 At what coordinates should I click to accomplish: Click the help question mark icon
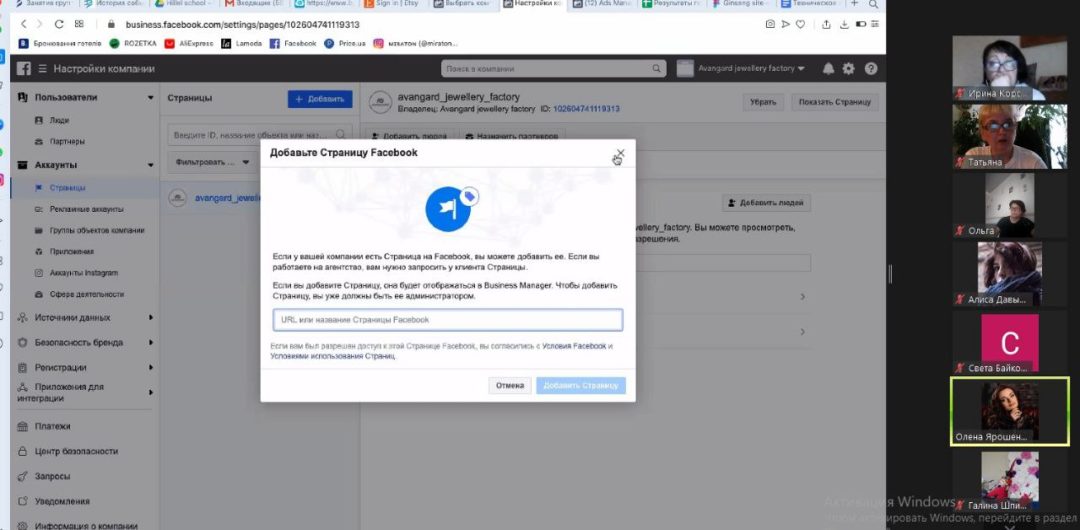tap(871, 69)
